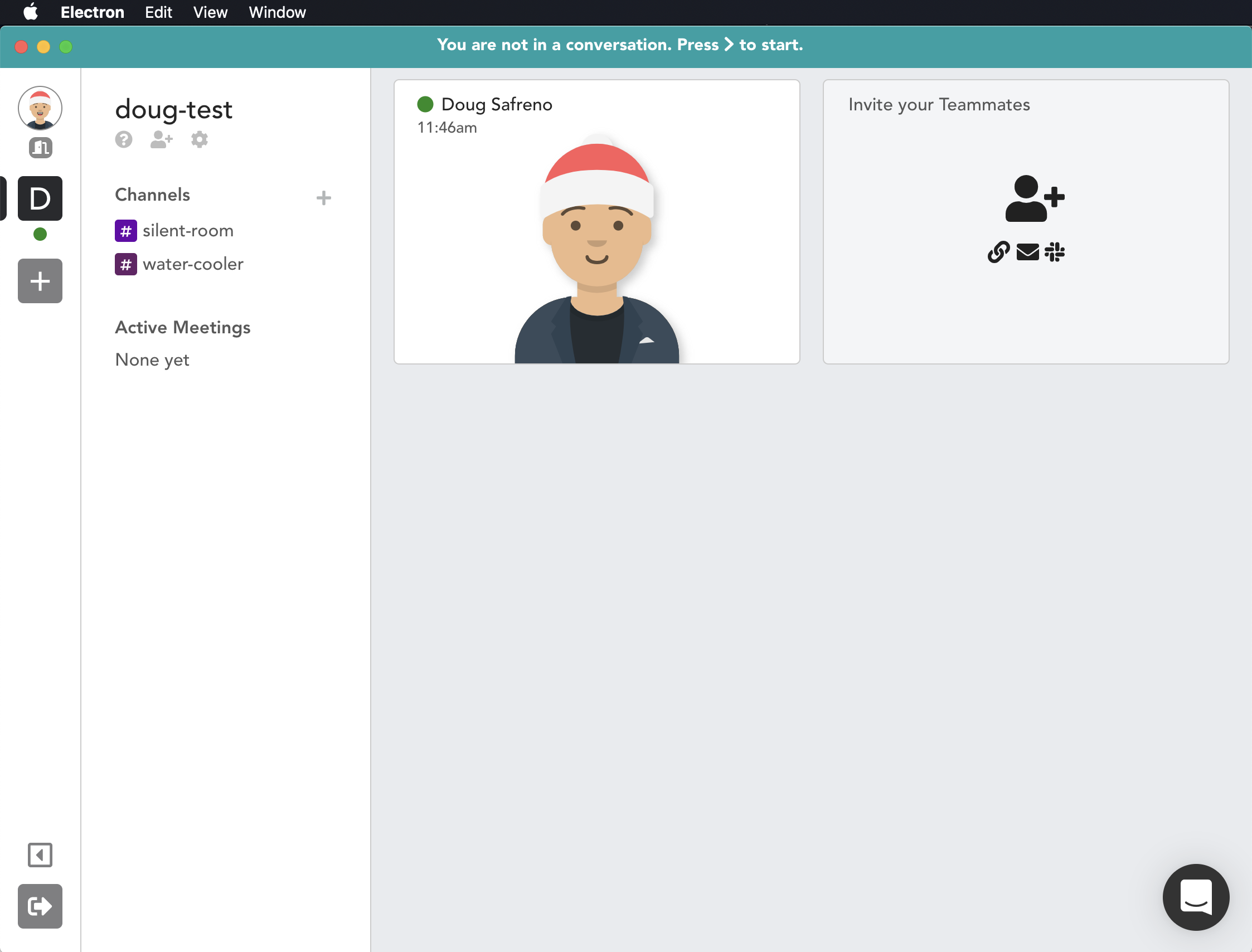
Task: Click the green status dot in sidebar
Action: (x=40, y=234)
